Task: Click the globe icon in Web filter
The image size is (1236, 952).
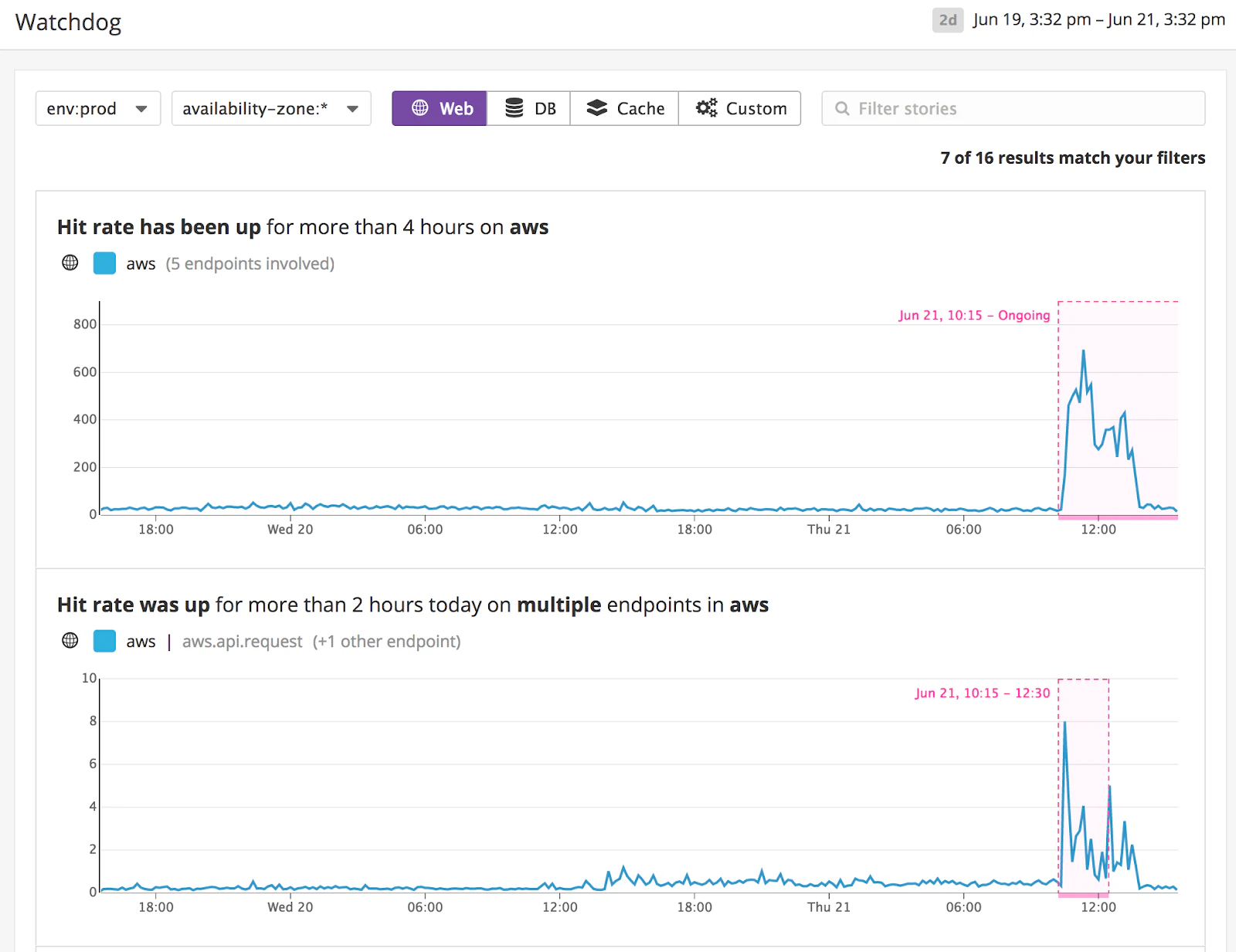Action: pyautogui.click(x=419, y=108)
